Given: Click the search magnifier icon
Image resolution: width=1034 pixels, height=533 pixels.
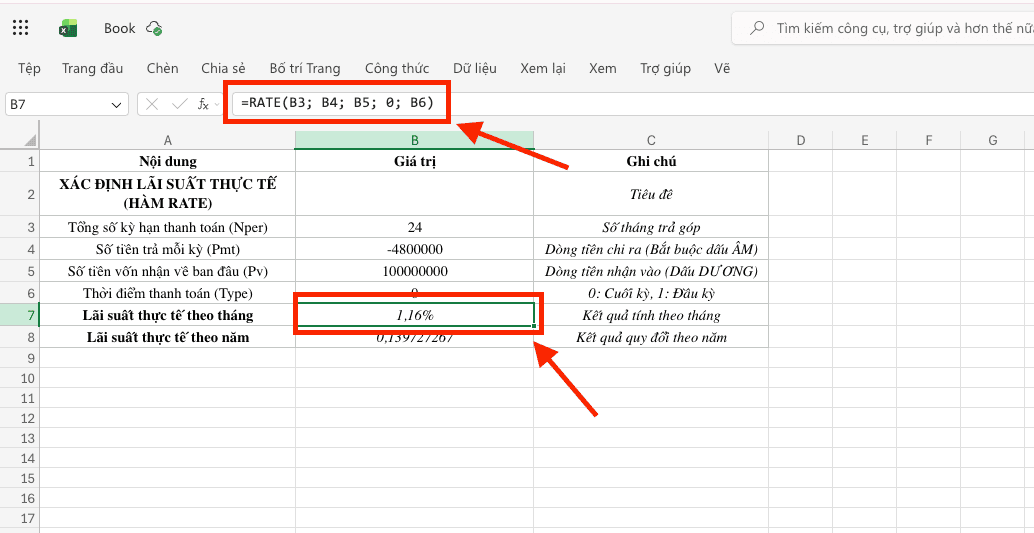Looking at the screenshot, I should point(758,28).
